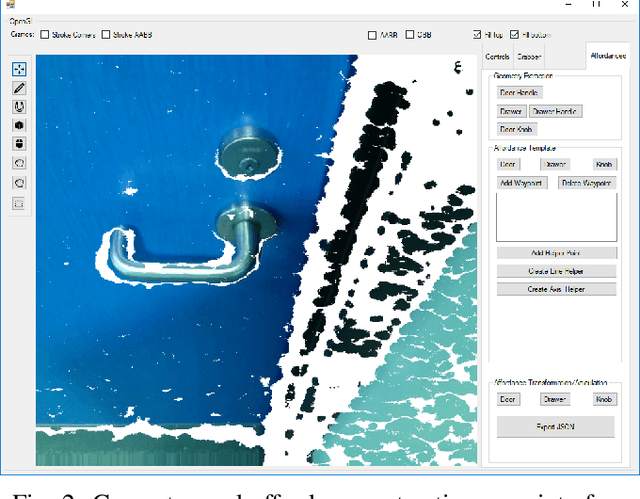Image resolution: width=640 pixels, height=499 pixels.
Task: Choose the solid cube tool icon
Action: pyautogui.click(x=19, y=126)
